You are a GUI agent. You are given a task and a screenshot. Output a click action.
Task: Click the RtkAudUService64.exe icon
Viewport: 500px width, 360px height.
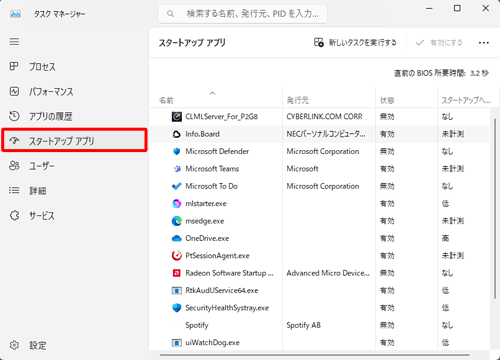click(x=176, y=290)
